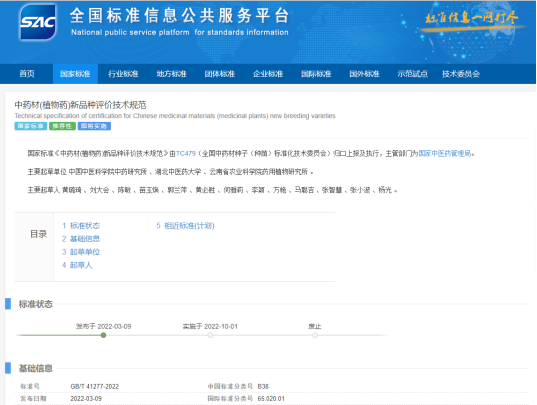Open 团体标准 in navigation bar
The width and height of the screenshot is (537, 405).
(220, 74)
